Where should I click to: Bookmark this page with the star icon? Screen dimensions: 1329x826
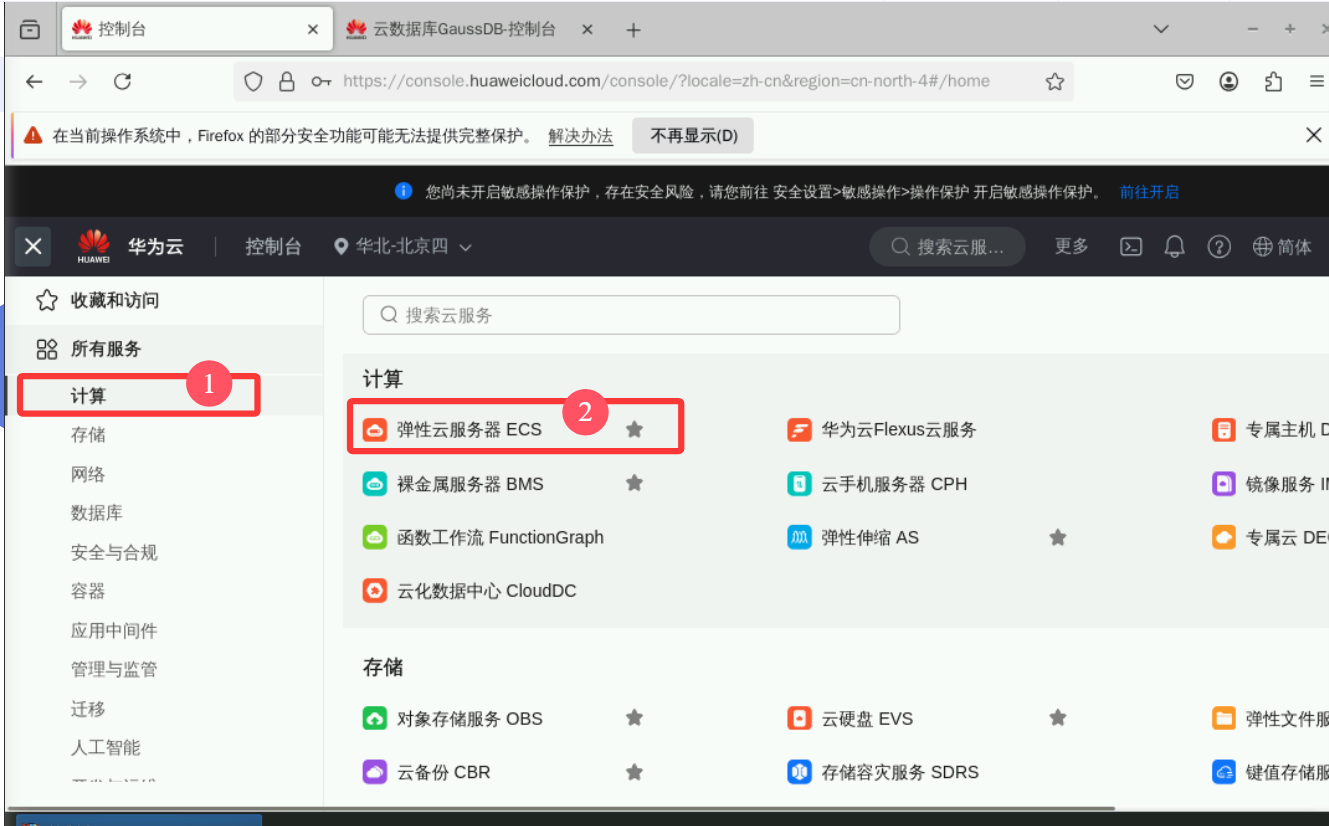(1055, 82)
